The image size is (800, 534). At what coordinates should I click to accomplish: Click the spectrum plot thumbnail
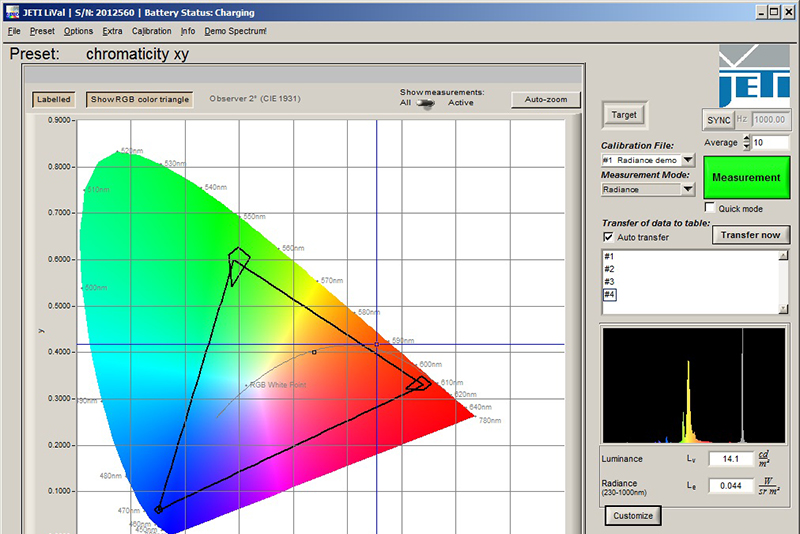(694, 386)
